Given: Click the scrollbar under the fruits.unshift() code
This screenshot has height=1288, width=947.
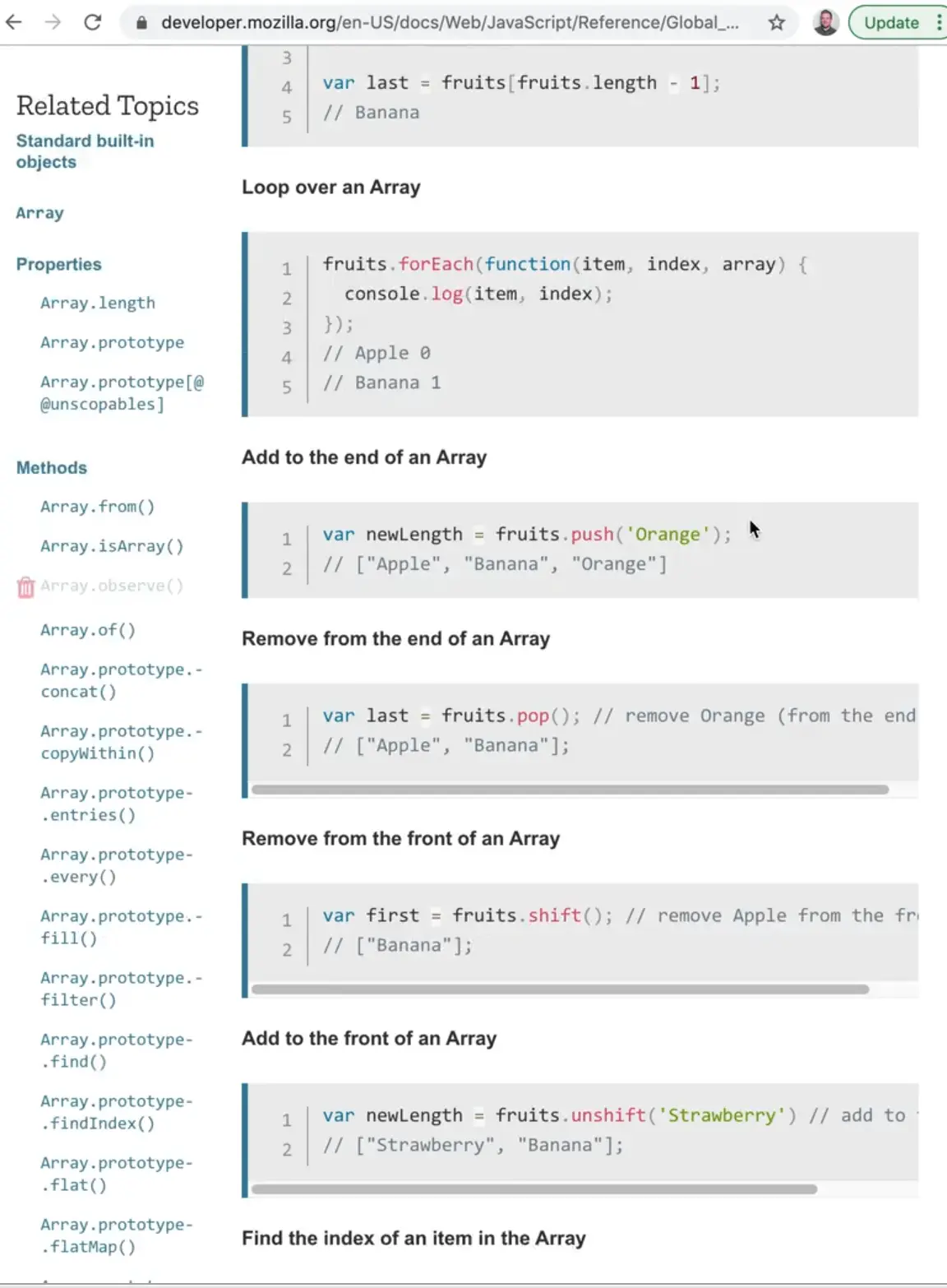Looking at the screenshot, I should click(534, 1189).
